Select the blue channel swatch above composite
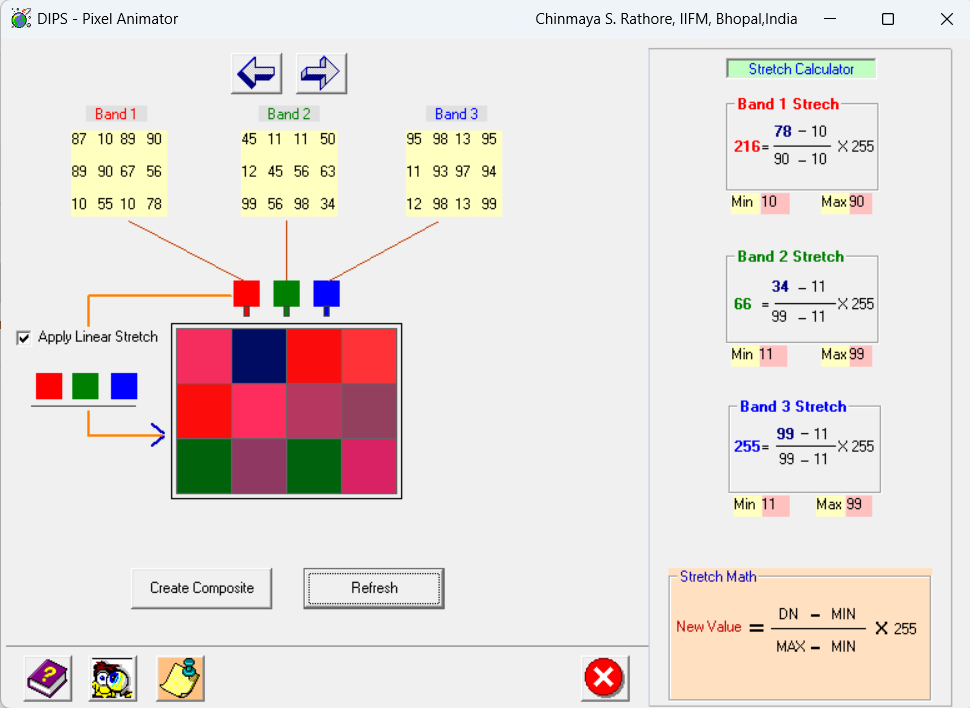The width and height of the screenshot is (970, 708). (326, 293)
